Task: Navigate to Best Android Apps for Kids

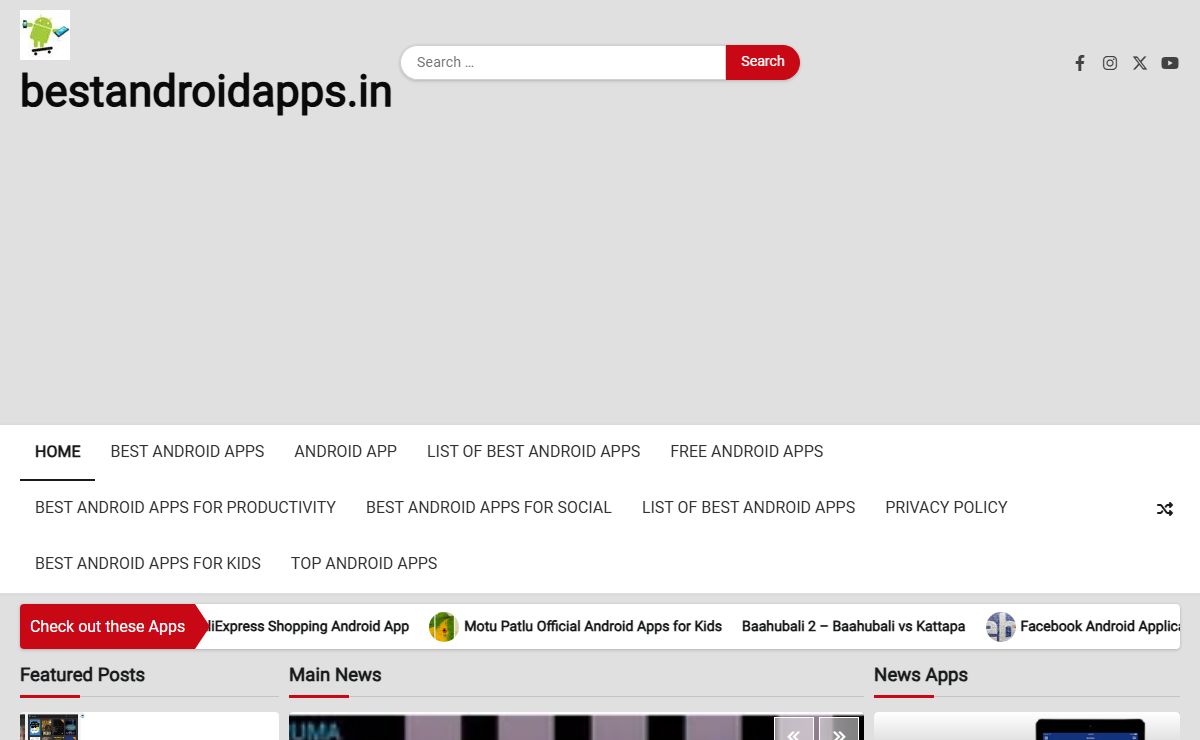Action: (x=148, y=564)
